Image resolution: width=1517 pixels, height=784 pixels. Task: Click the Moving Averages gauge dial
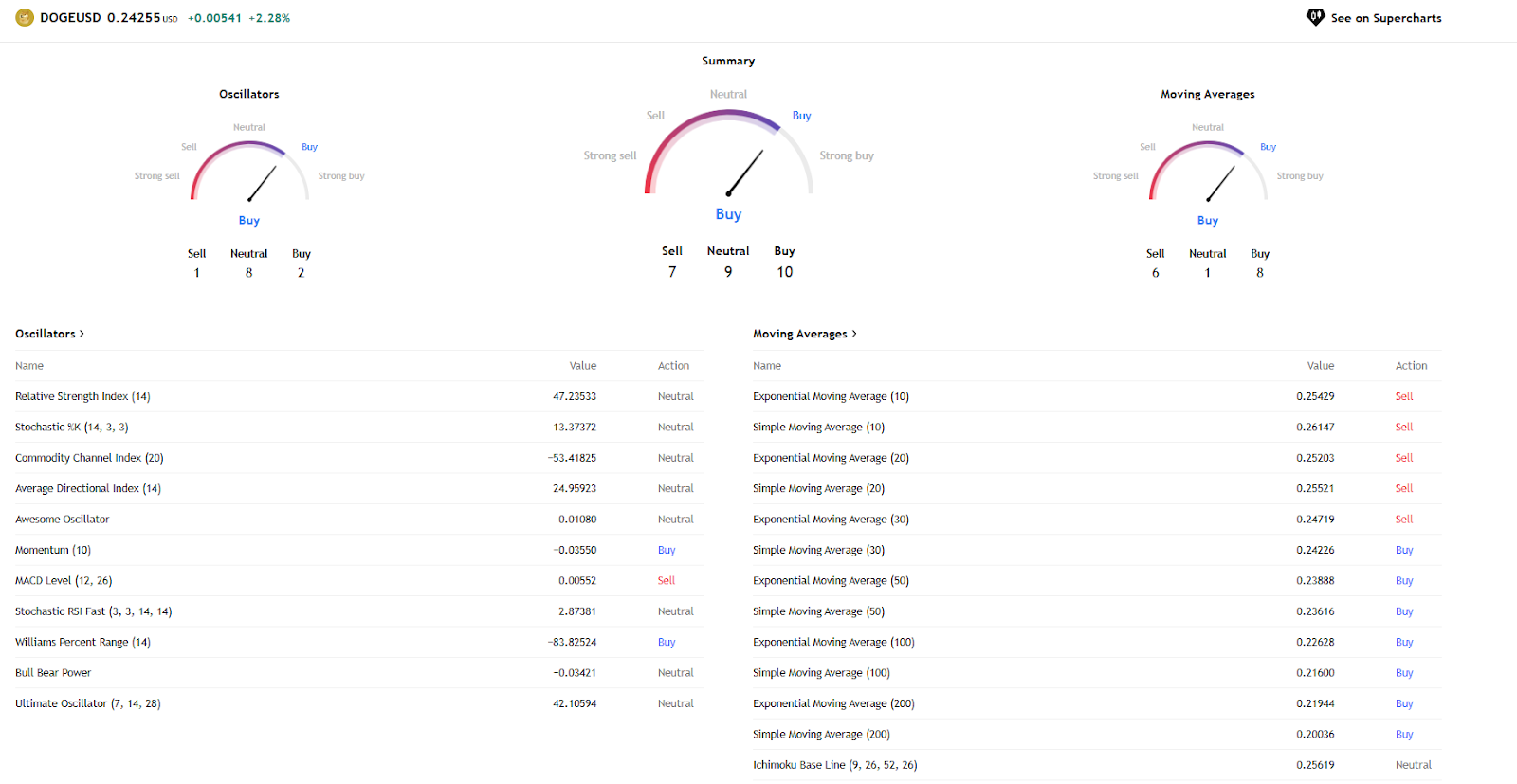(1208, 171)
